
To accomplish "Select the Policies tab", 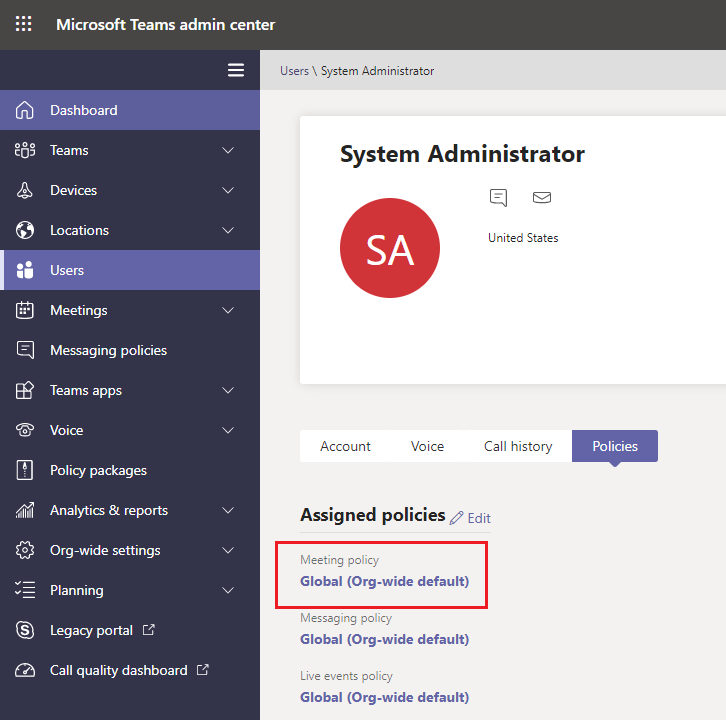I will [x=615, y=446].
